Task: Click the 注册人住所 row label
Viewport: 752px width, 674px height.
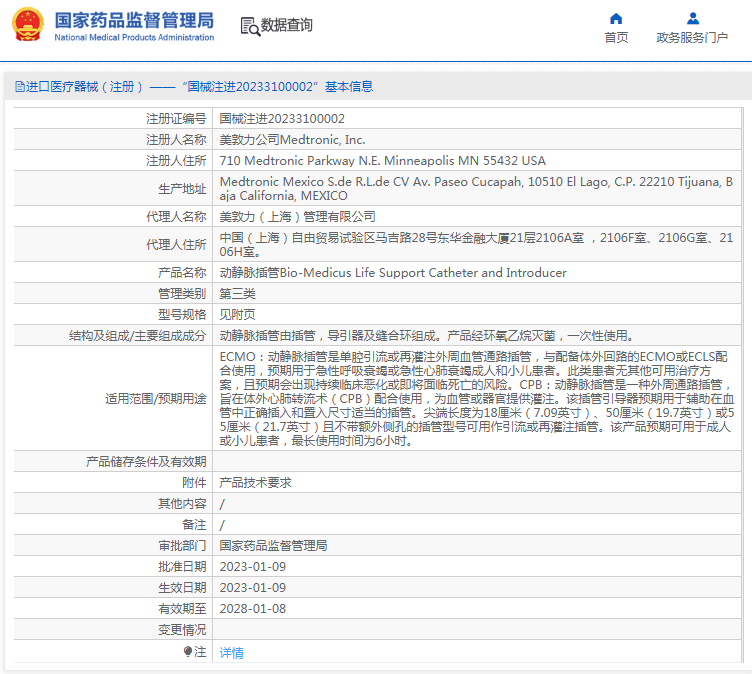Action: pyautogui.click(x=176, y=161)
